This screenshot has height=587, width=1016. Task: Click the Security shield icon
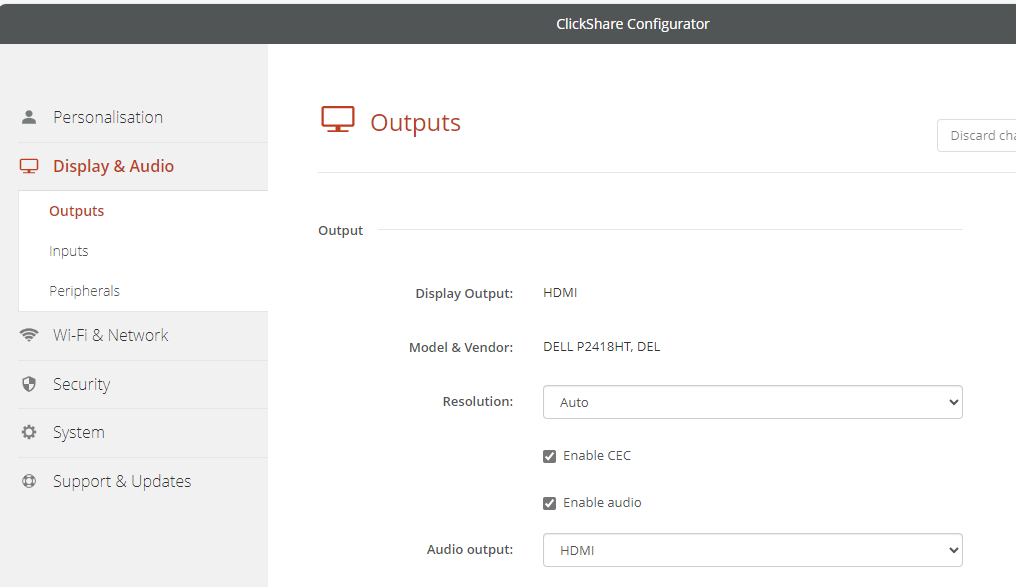tap(29, 384)
